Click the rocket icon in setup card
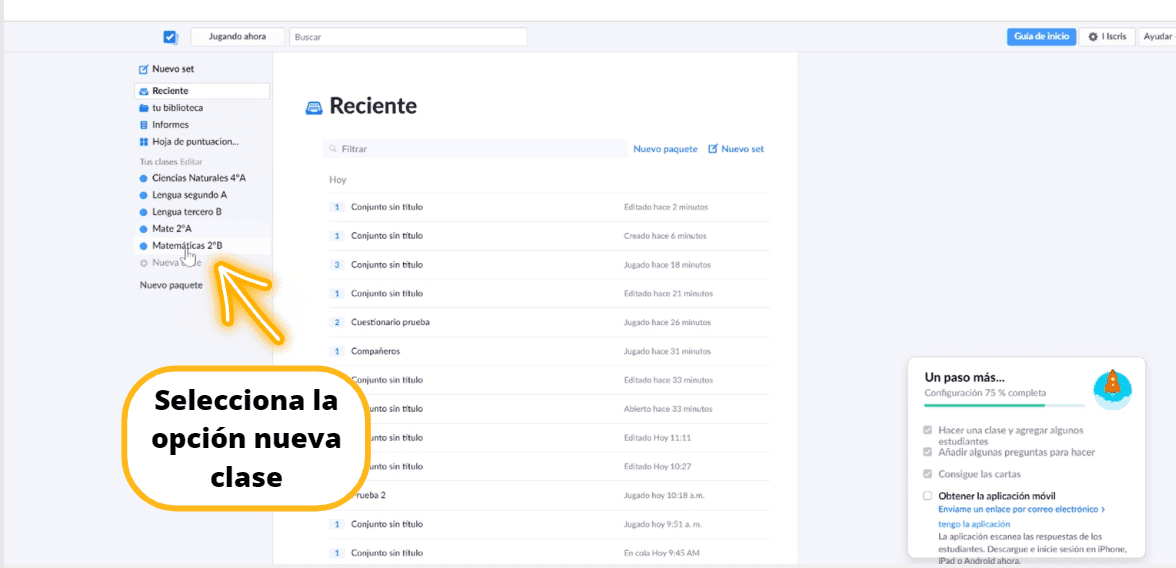This screenshot has height=568, width=1176. 1113,389
